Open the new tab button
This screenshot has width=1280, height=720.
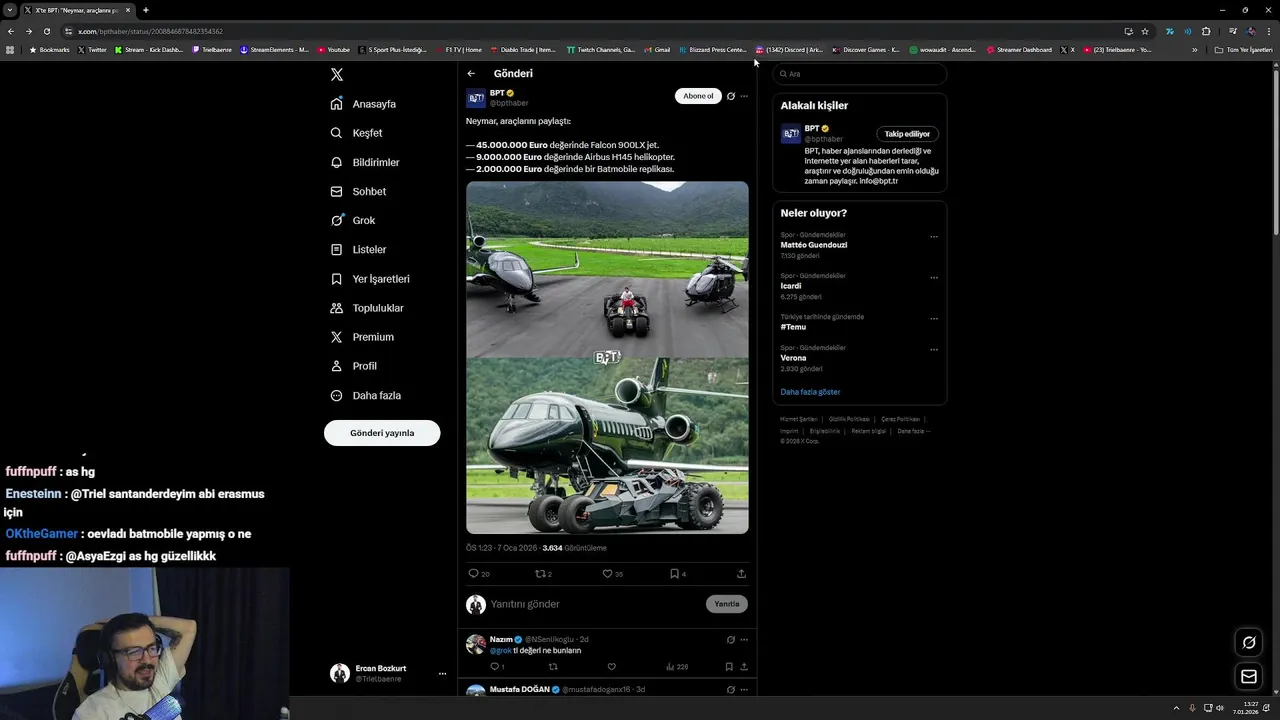[x=146, y=10]
